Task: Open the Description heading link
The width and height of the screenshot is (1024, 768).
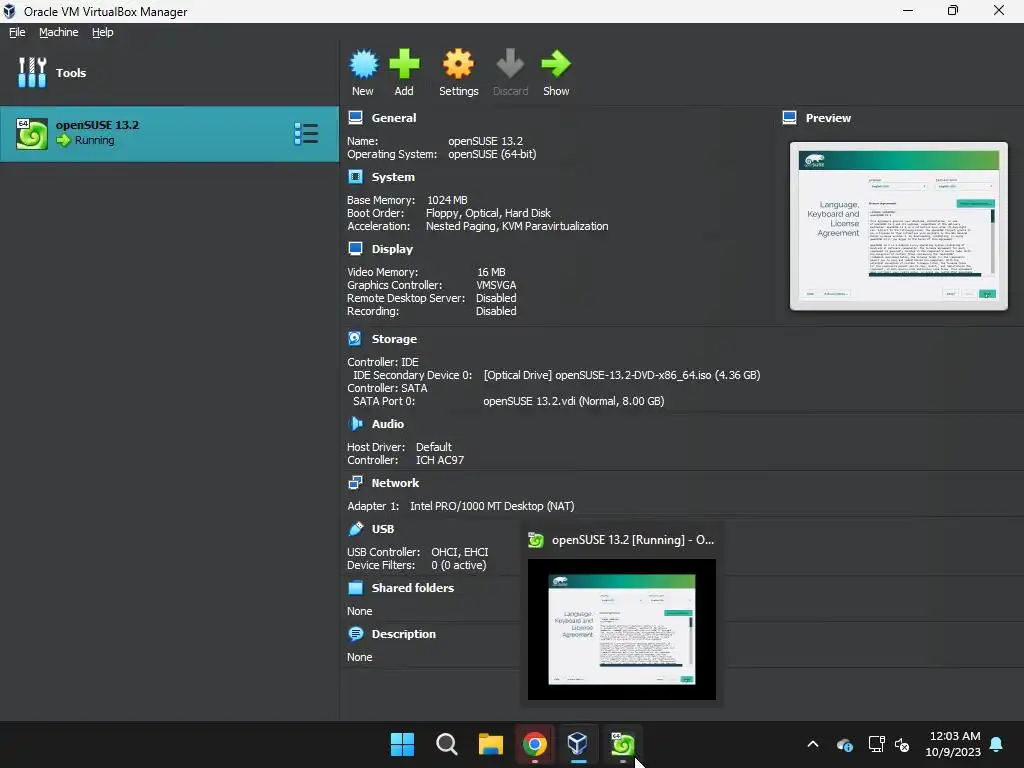Action: coord(404,634)
